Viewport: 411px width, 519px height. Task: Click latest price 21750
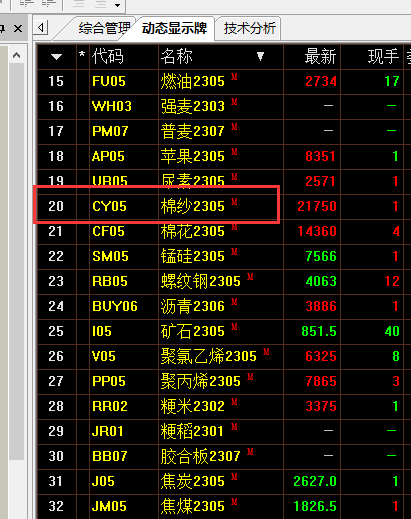(317, 206)
